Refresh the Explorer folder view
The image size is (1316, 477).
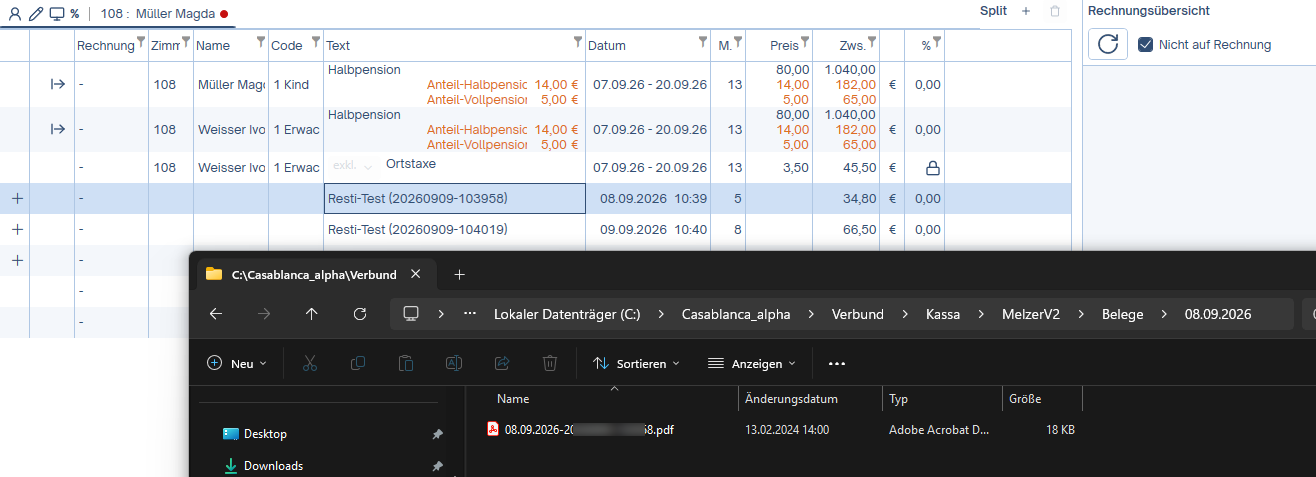pos(360,314)
